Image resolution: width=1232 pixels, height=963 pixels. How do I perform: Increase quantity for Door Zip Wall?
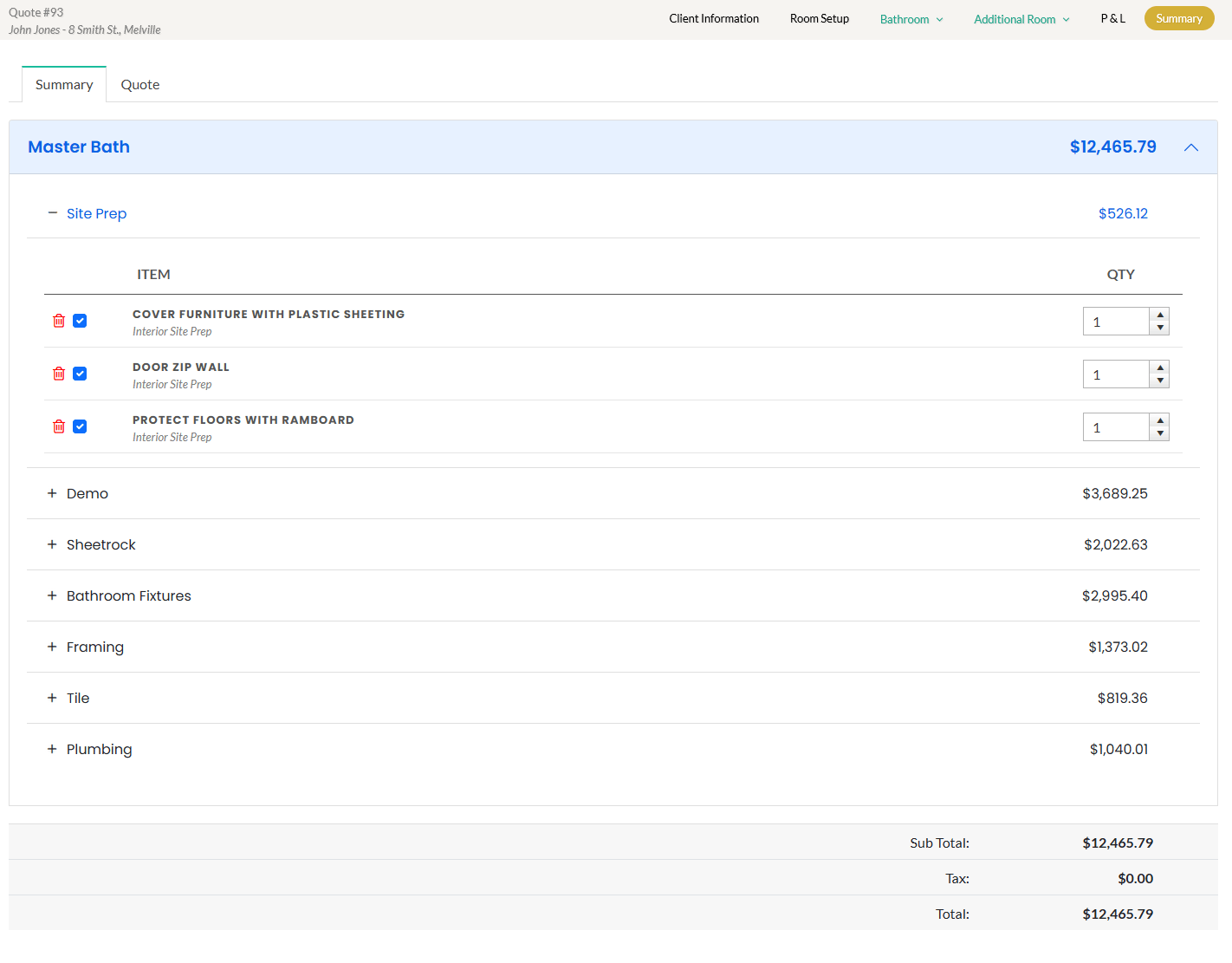point(1160,368)
